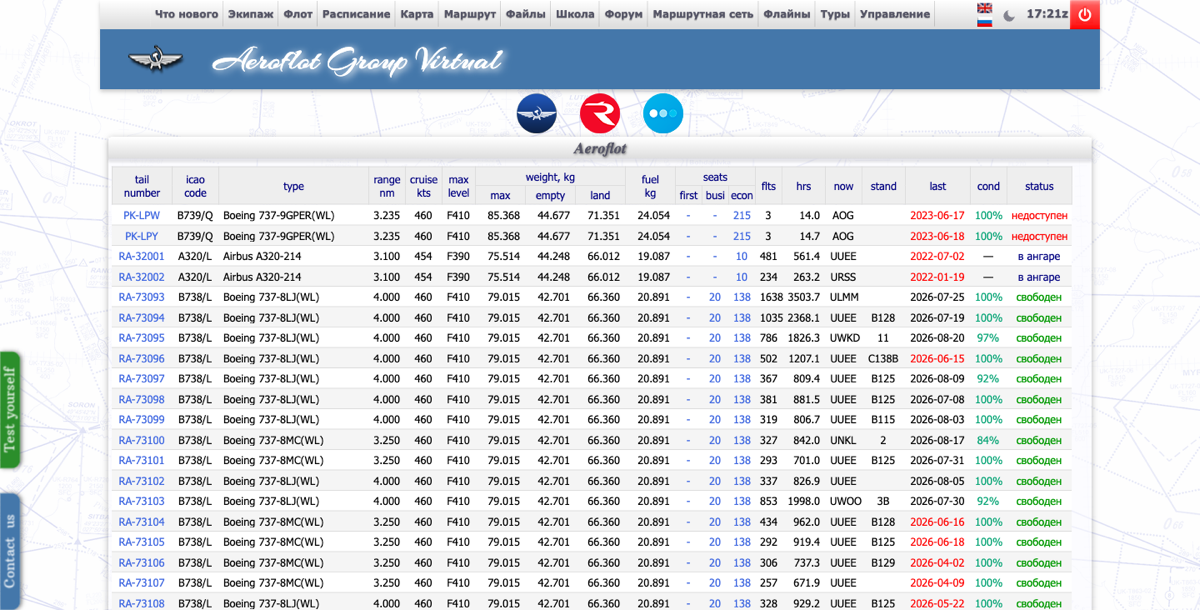Click the 'stand' column header
The height and width of the screenshot is (610, 1200).
point(883,186)
